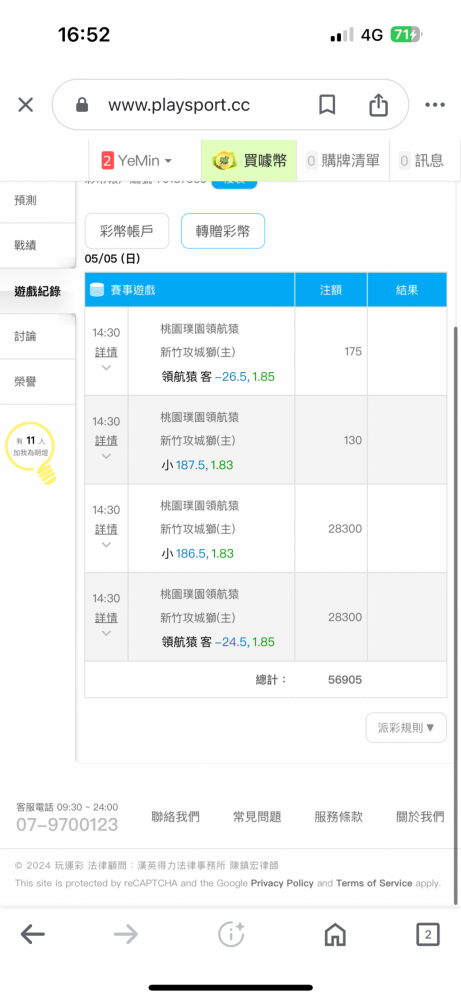Switch to 討論 sidebar tab
The width and height of the screenshot is (461, 1000).
click(x=38, y=336)
